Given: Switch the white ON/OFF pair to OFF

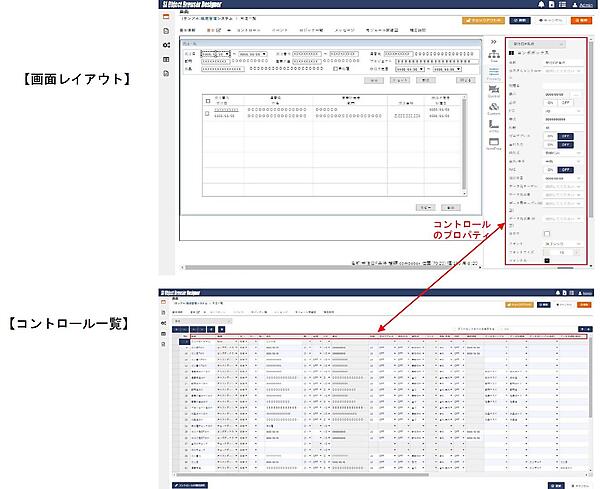Looking at the screenshot, I should 566,103.
